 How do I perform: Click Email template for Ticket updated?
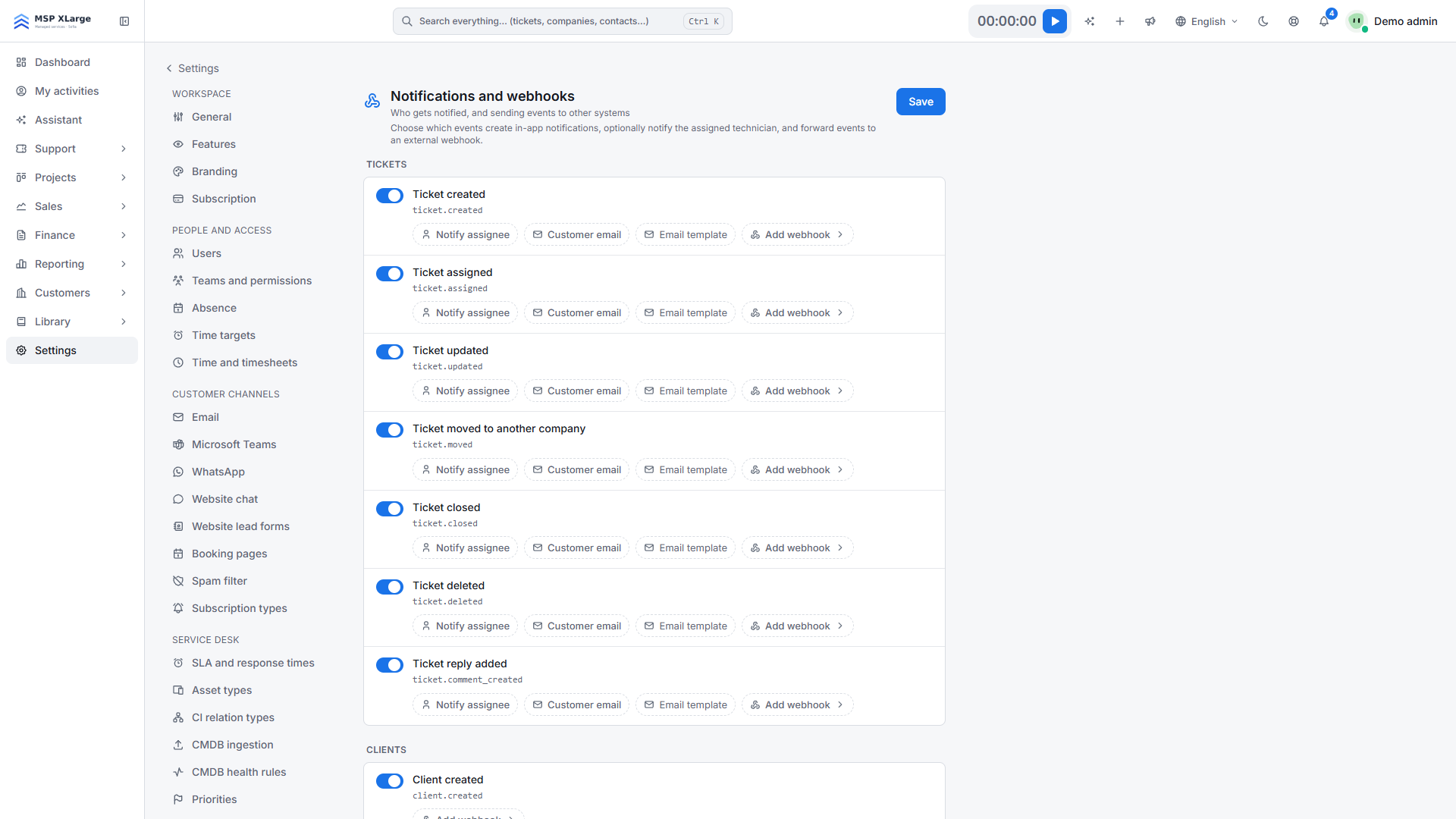tap(686, 391)
